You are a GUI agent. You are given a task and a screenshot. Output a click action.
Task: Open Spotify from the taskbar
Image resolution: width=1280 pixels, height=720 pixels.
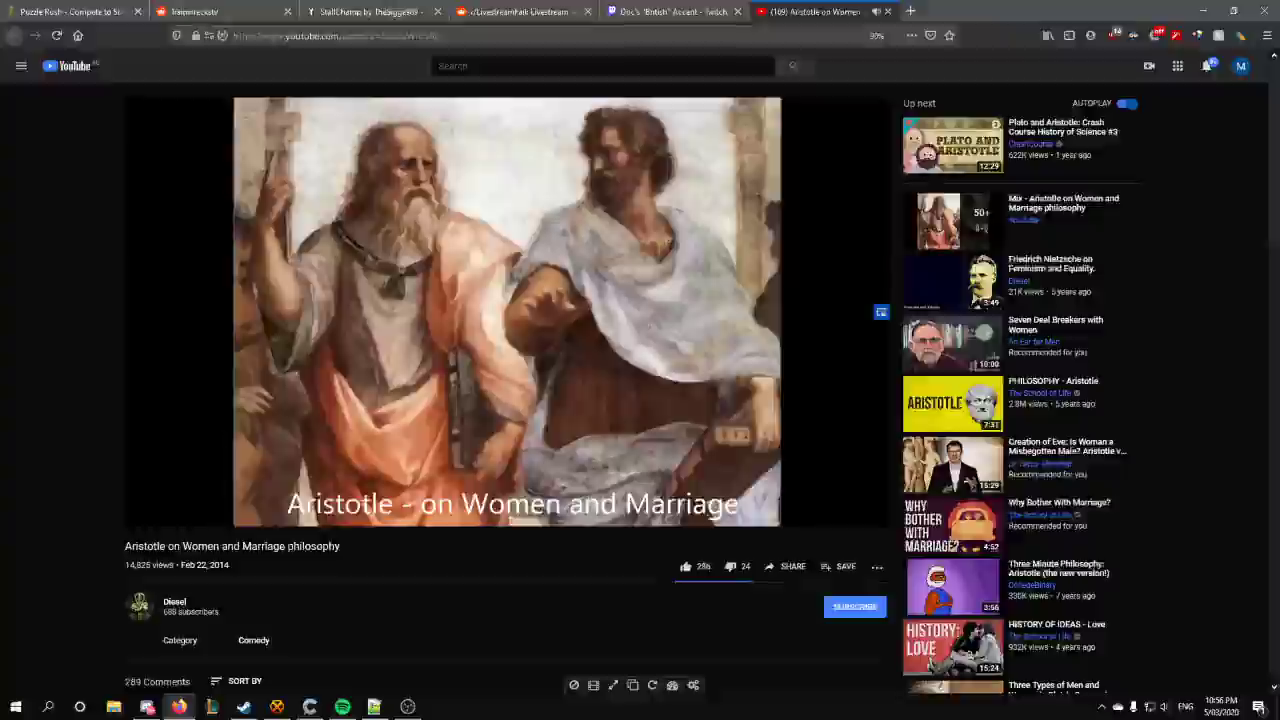click(x=342, y=707)
